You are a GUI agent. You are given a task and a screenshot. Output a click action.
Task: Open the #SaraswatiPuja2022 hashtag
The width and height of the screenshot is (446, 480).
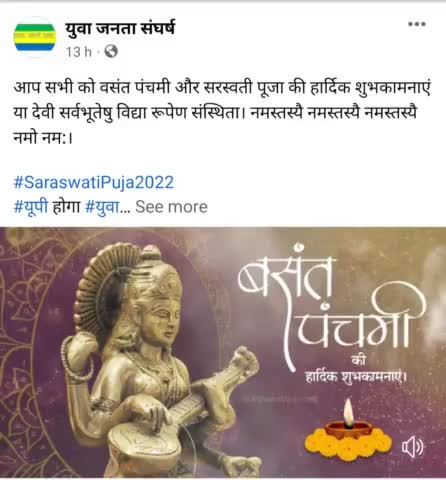(94, 183)
